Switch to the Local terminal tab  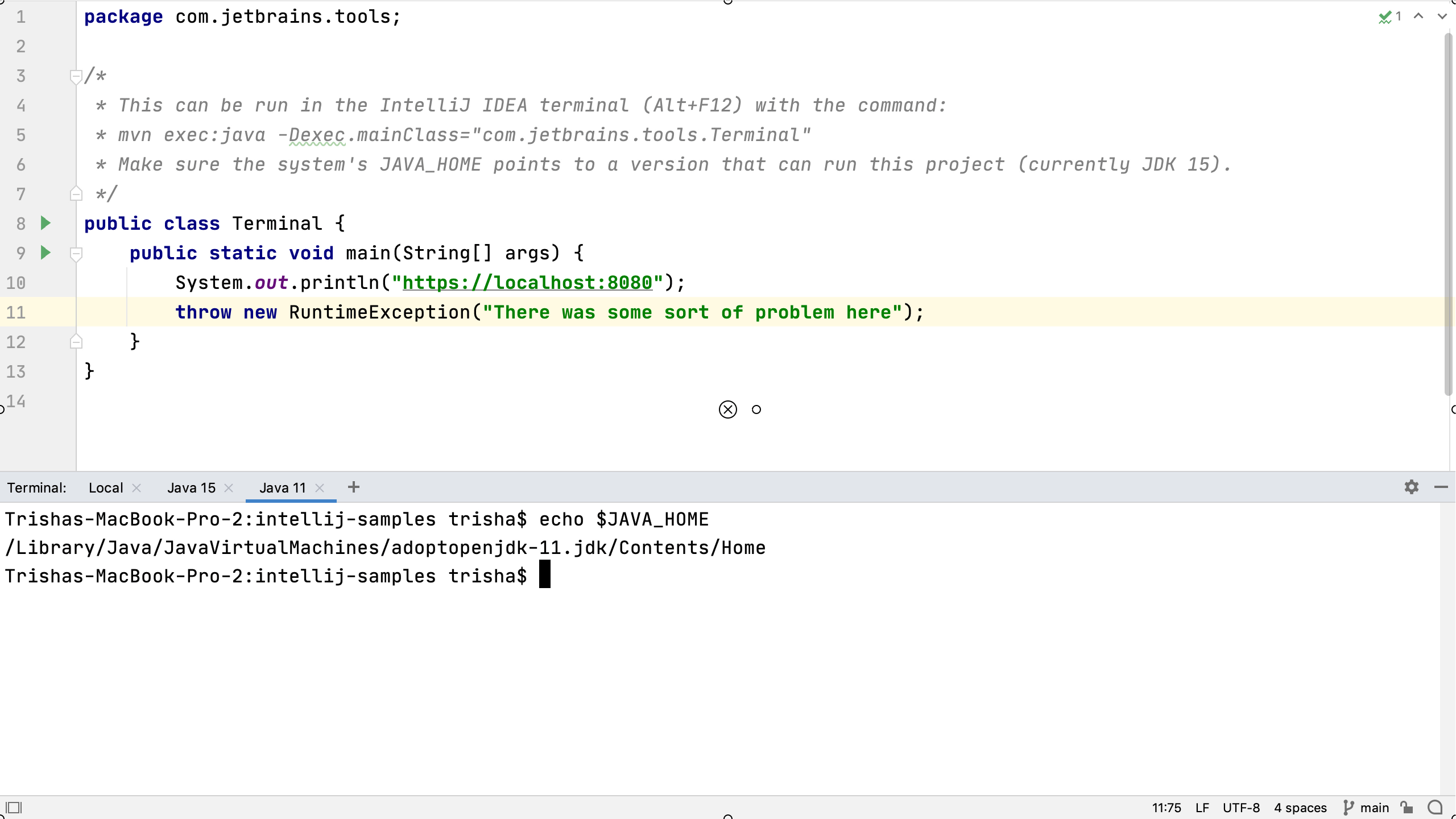[106, 487]
